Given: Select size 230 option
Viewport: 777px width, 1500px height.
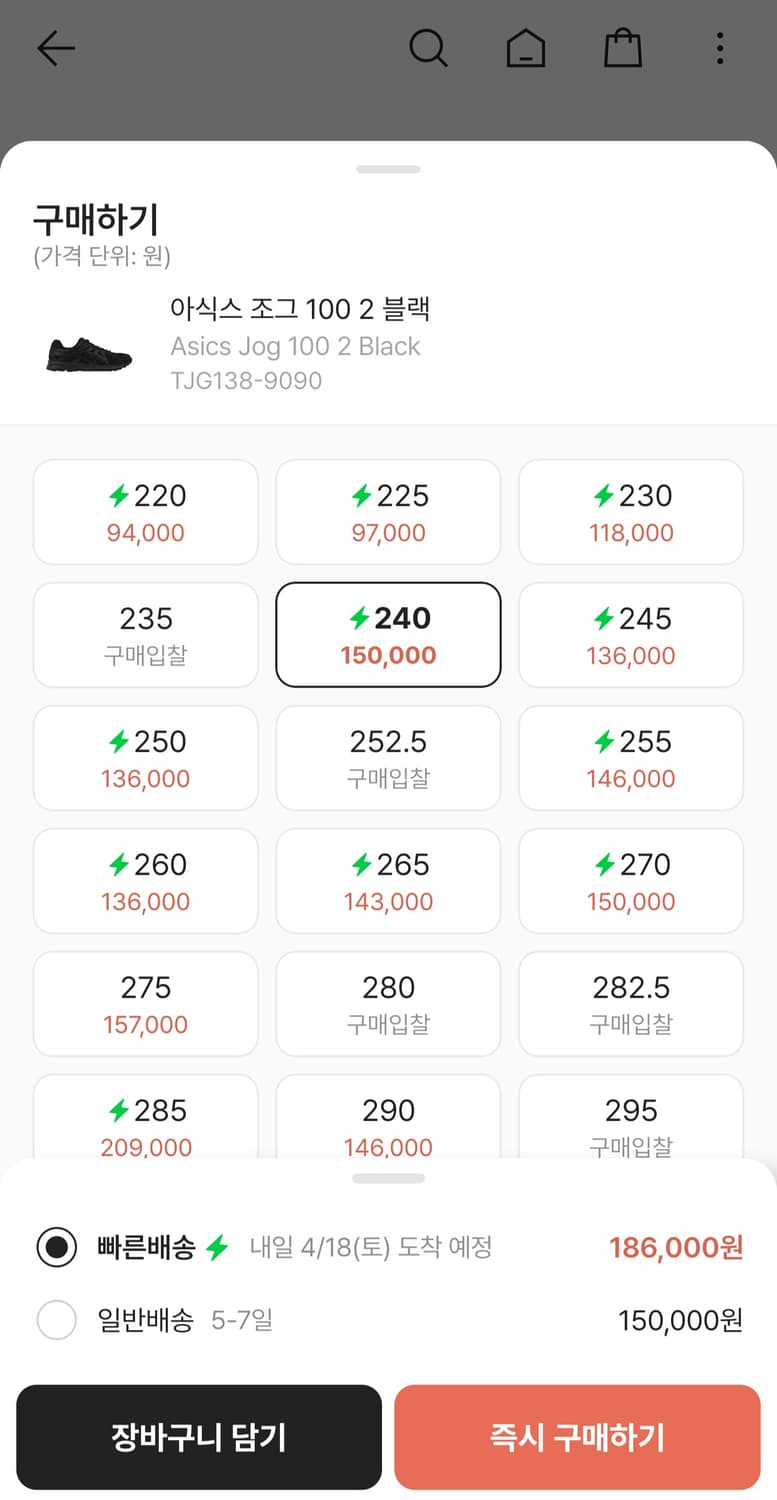Looking at the screenshot, I should pos(631,512).
